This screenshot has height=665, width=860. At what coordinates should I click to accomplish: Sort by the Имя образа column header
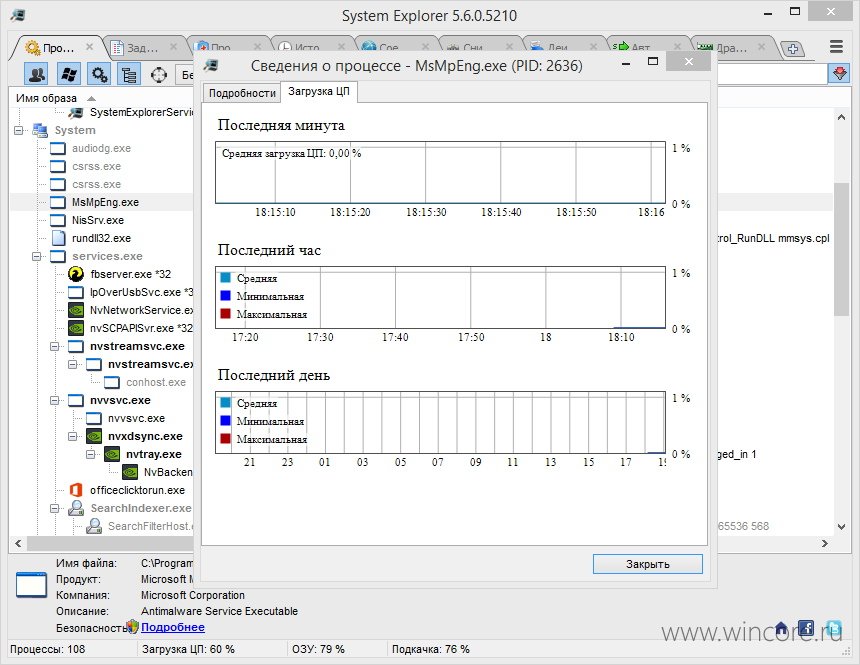tap(47, 98)
